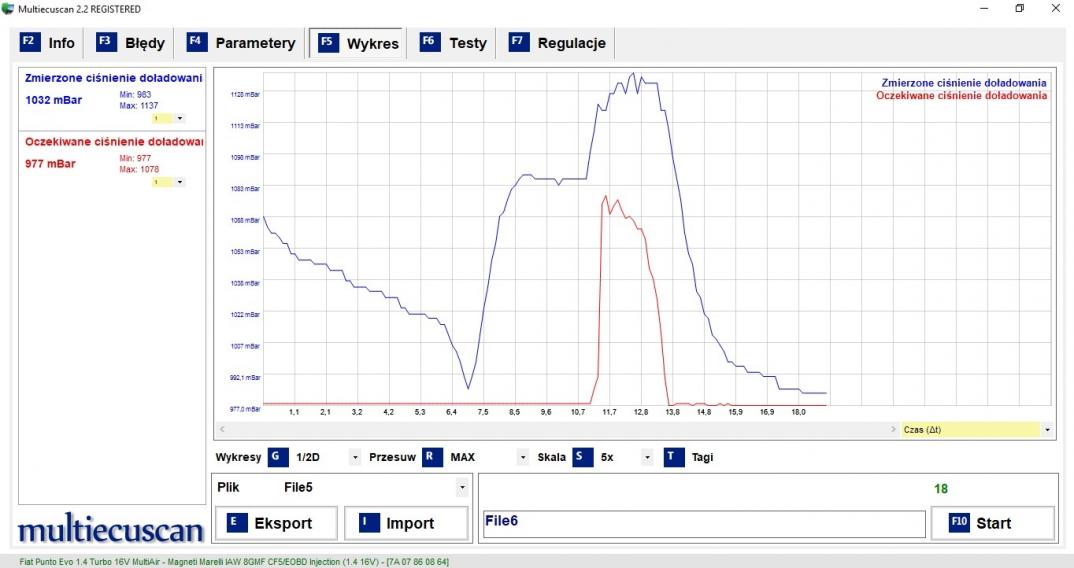Click the E icon on Eksport
This screenshot has width=1074, height=568.
click(x=236, y=523)
